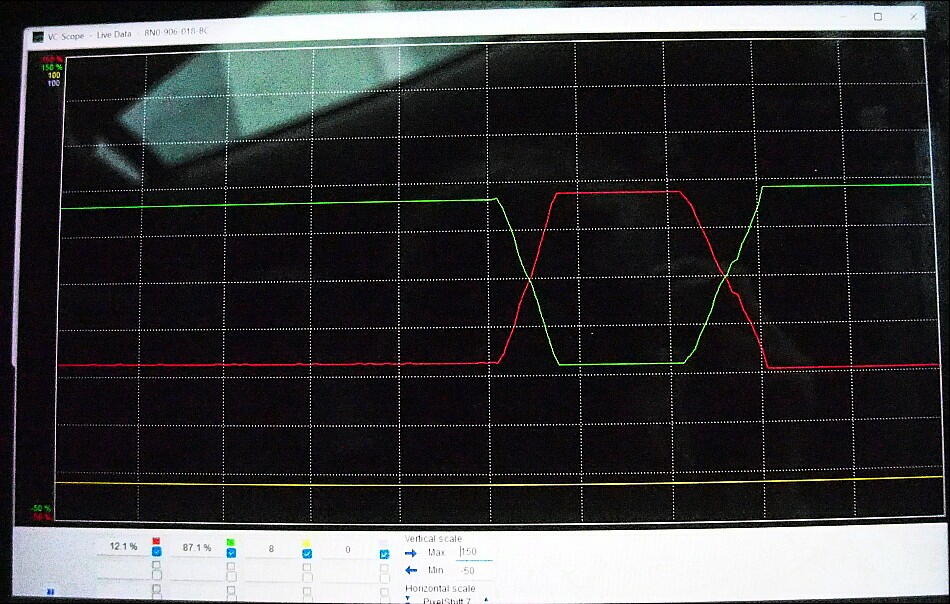This screenshot has width=950, height=604.
Task: Click the 87.1 % green channel value field
Action: click(197, 548)
